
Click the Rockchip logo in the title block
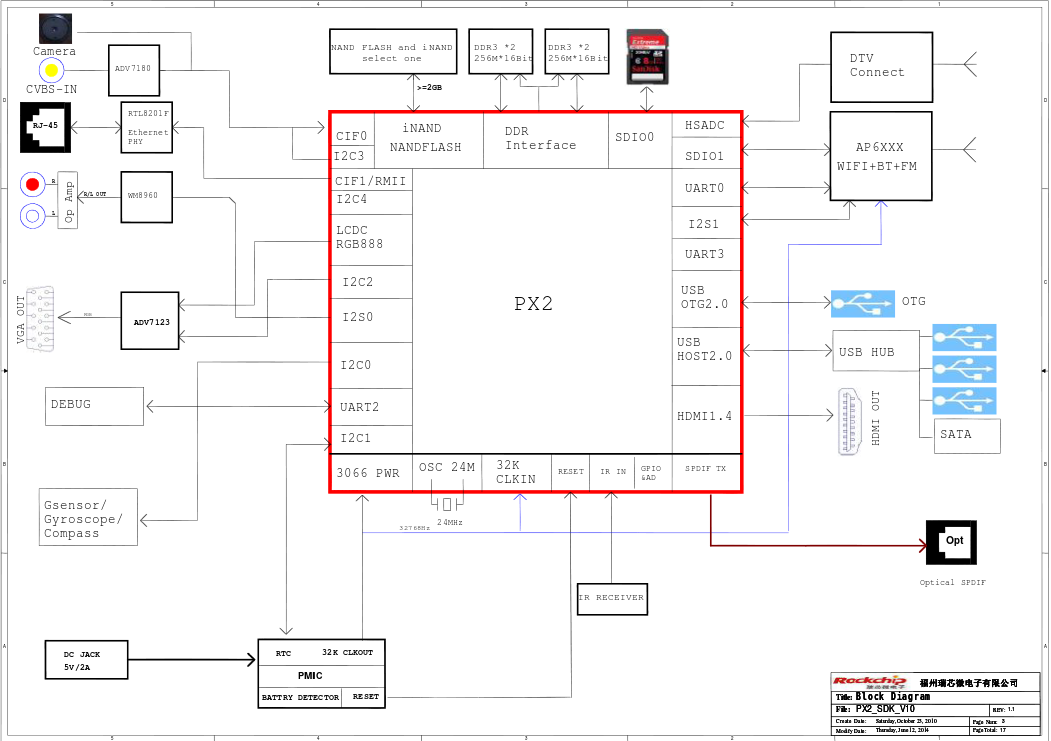coord(869,681)
